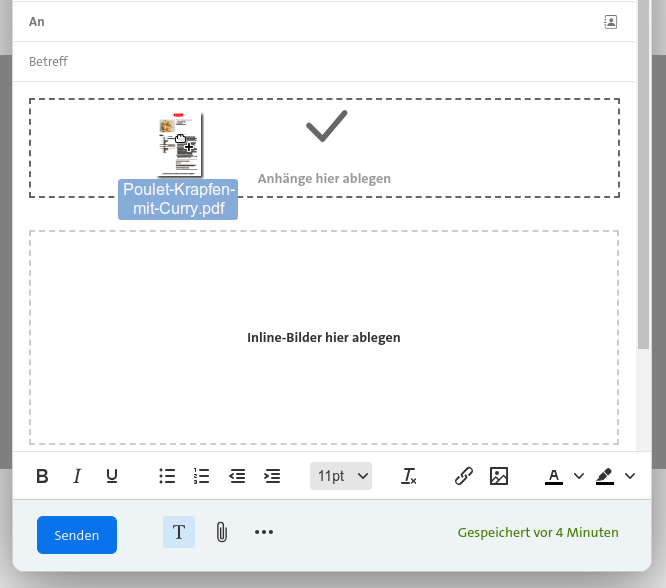
Task: Expand the text color options arrow
Action: pyautogui.click(x=579, y=476)
